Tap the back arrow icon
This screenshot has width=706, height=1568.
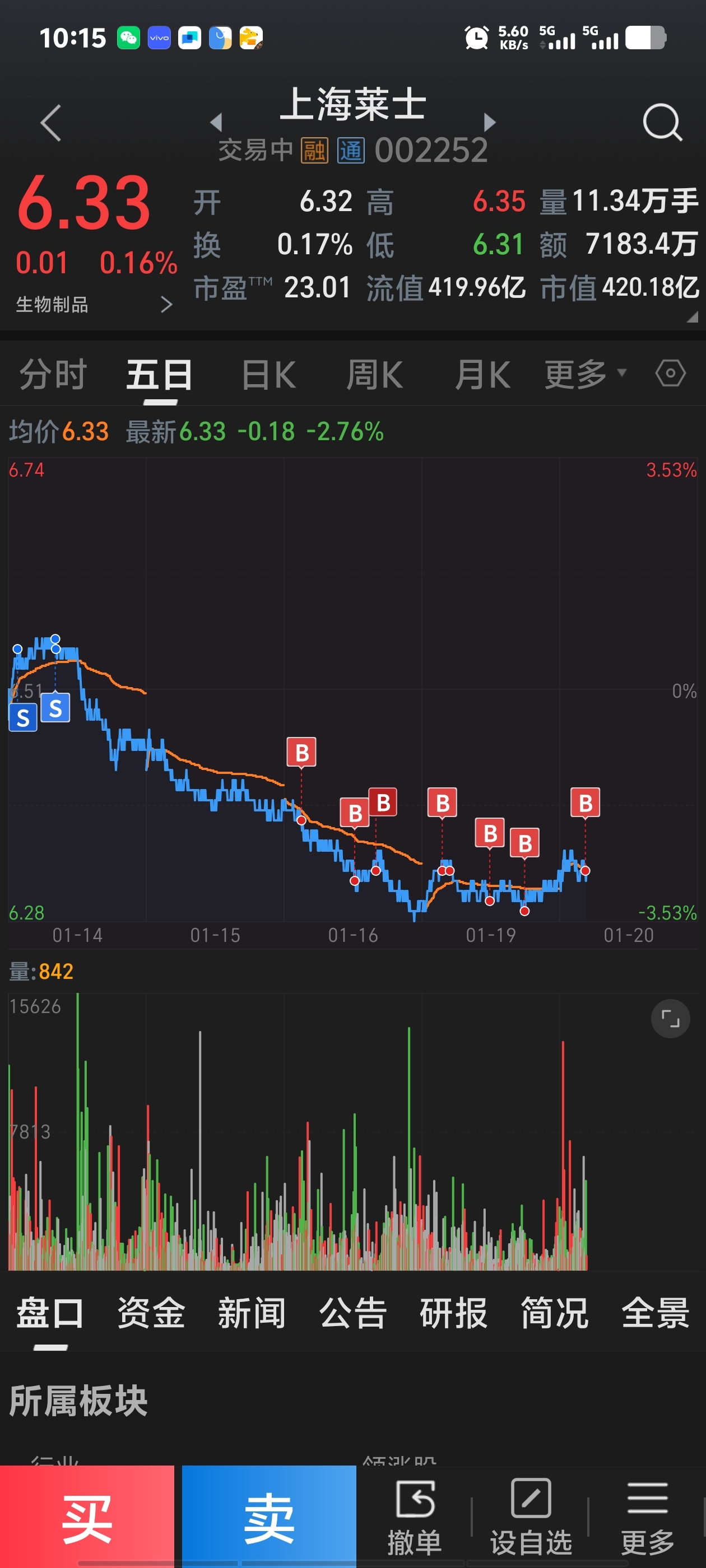point(51,123)
